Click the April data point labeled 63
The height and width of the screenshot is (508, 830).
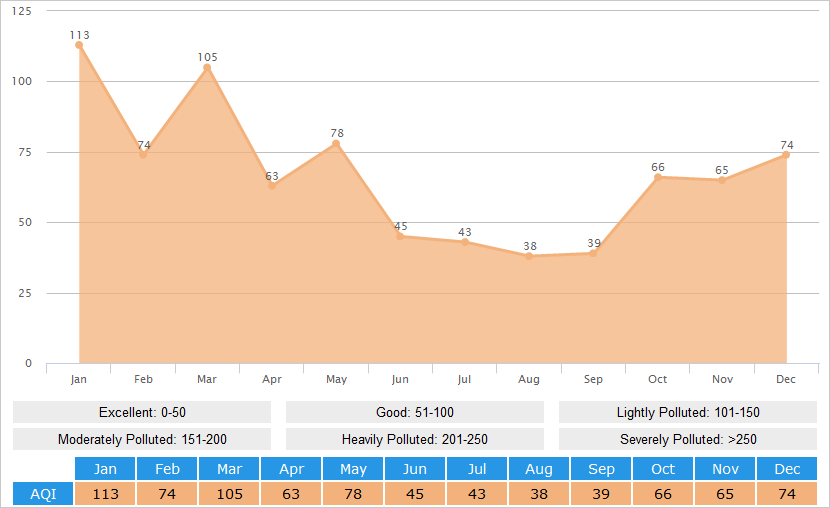pyautogui.click(x=272, y=186)
